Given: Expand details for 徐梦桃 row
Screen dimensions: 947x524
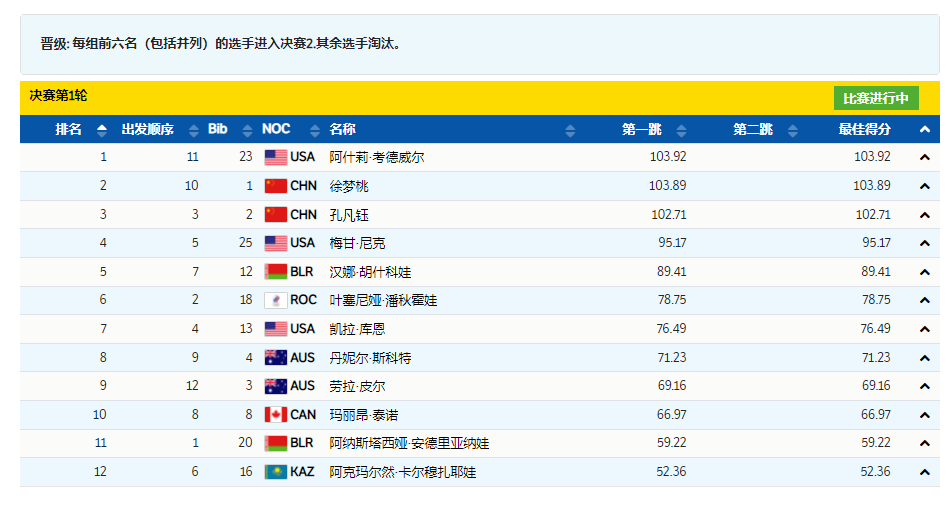Looking at the screenshot, I should 925,186.
